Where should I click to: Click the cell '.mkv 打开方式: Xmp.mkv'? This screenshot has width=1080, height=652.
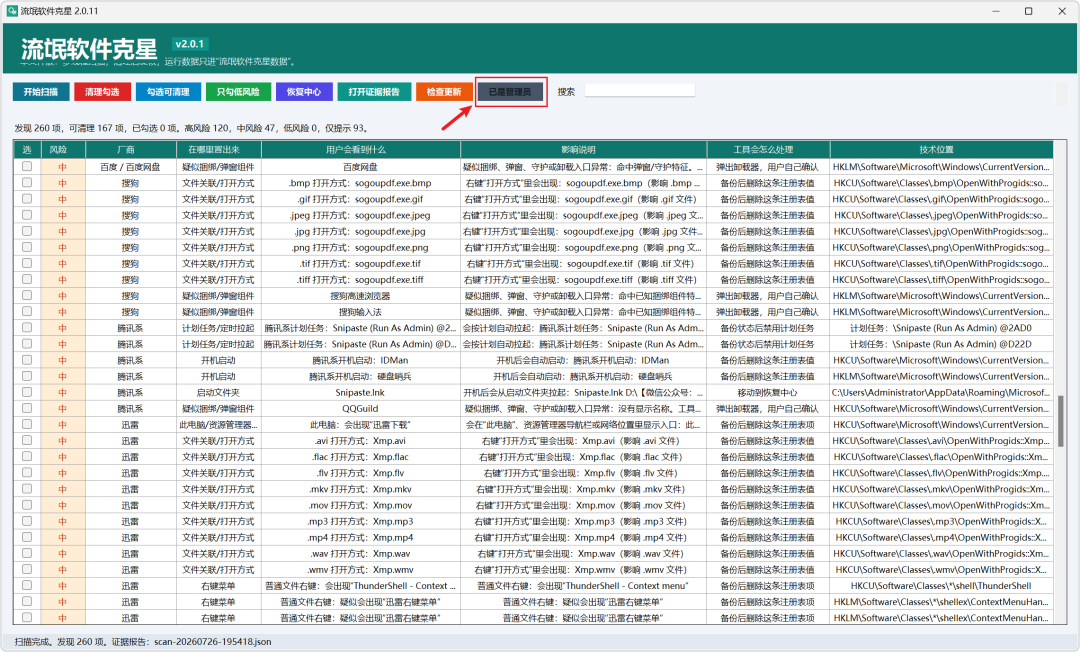(x=360, y=489)
